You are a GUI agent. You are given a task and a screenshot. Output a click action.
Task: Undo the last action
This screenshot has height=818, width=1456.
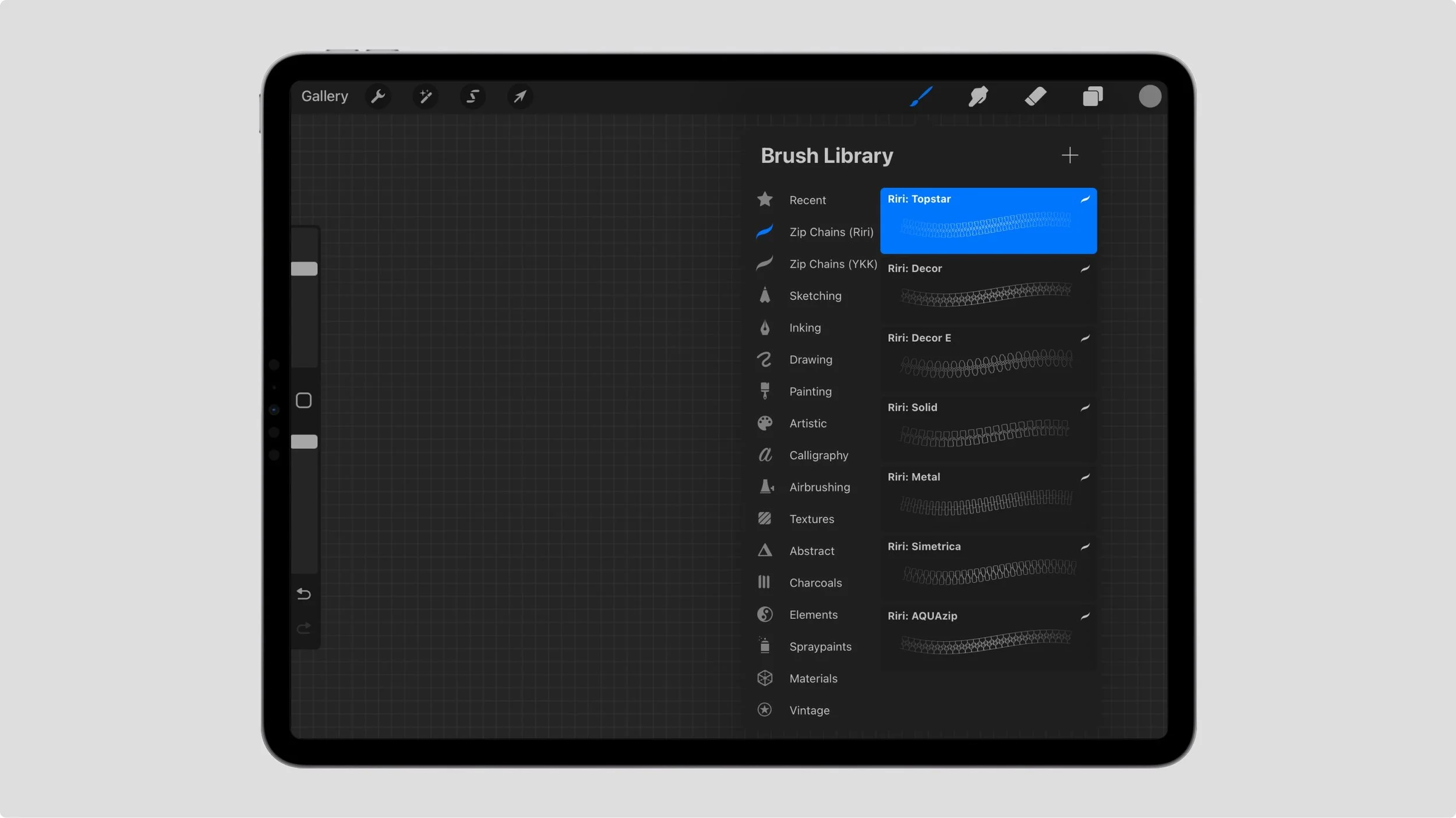(304, 594)
